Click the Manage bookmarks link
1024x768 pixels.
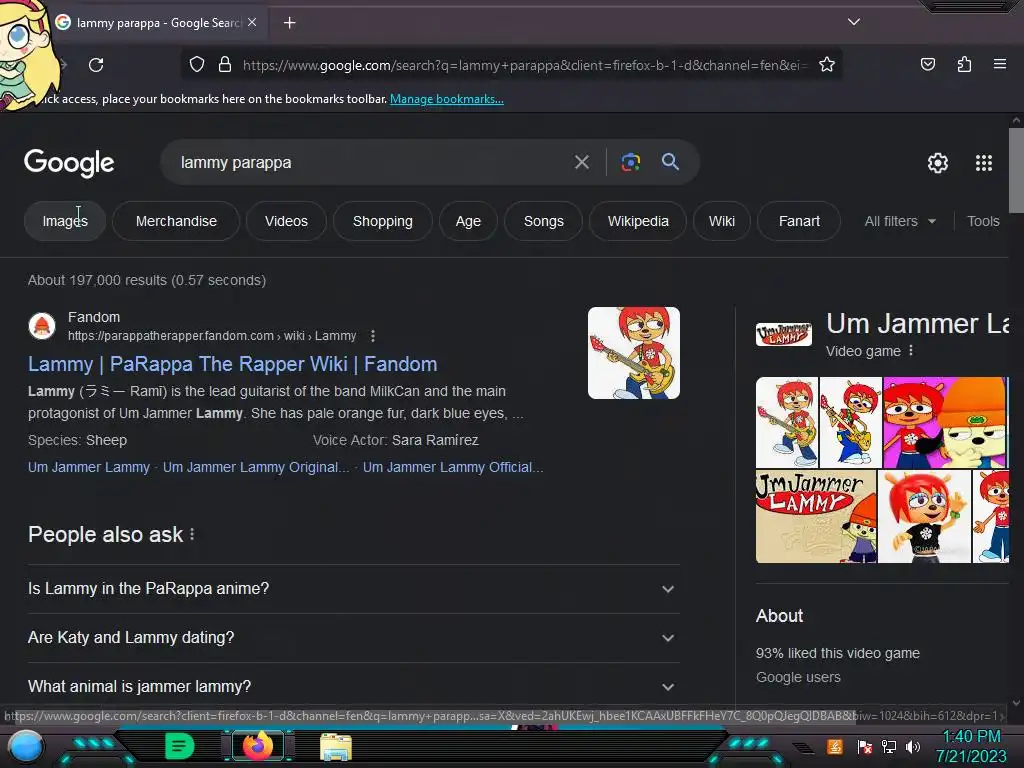[447, 99]
